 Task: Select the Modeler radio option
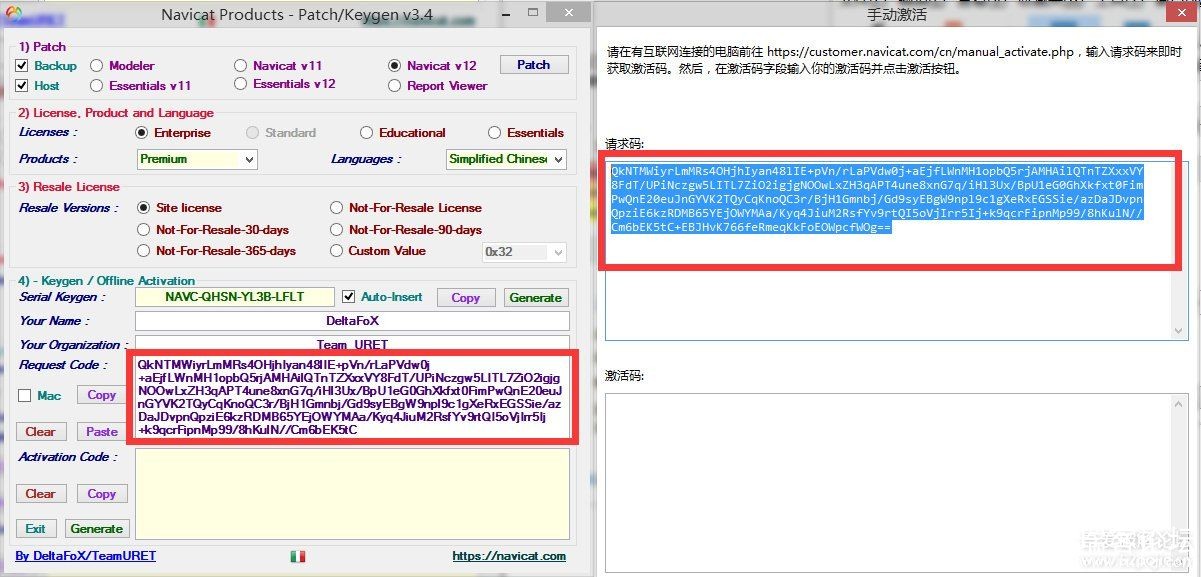click(x=97, y=66)
